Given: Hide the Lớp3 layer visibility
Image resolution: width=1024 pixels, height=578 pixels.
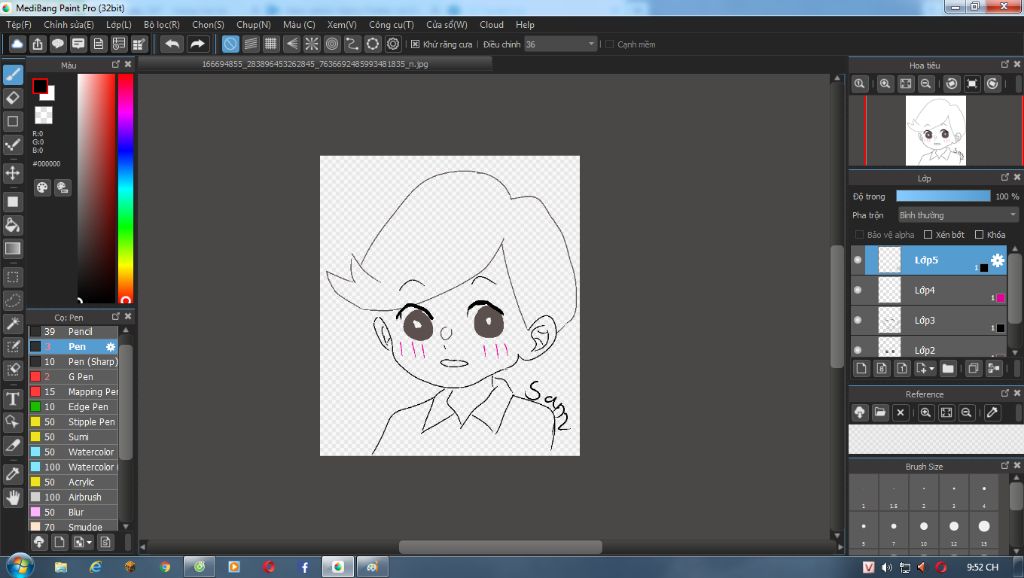Looking at the screenshot, I should [857, 320].
